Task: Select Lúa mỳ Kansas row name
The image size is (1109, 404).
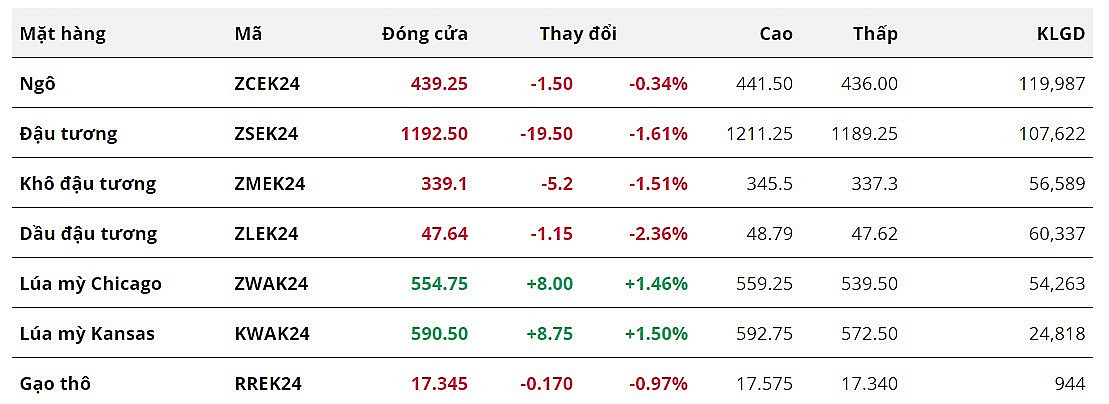Action: (x=87, y=334)
